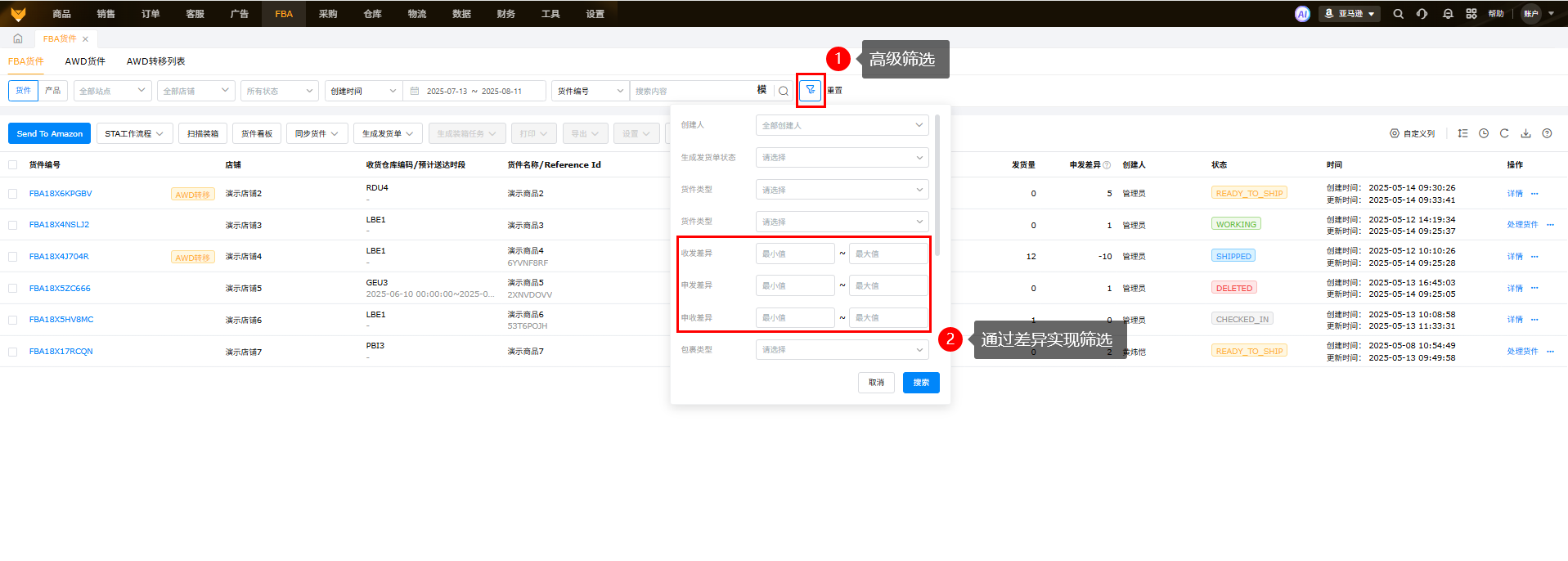Open the 财务 menu in top navigation
The width and height of the screenshot is (1568, 561).
(506, 14)
